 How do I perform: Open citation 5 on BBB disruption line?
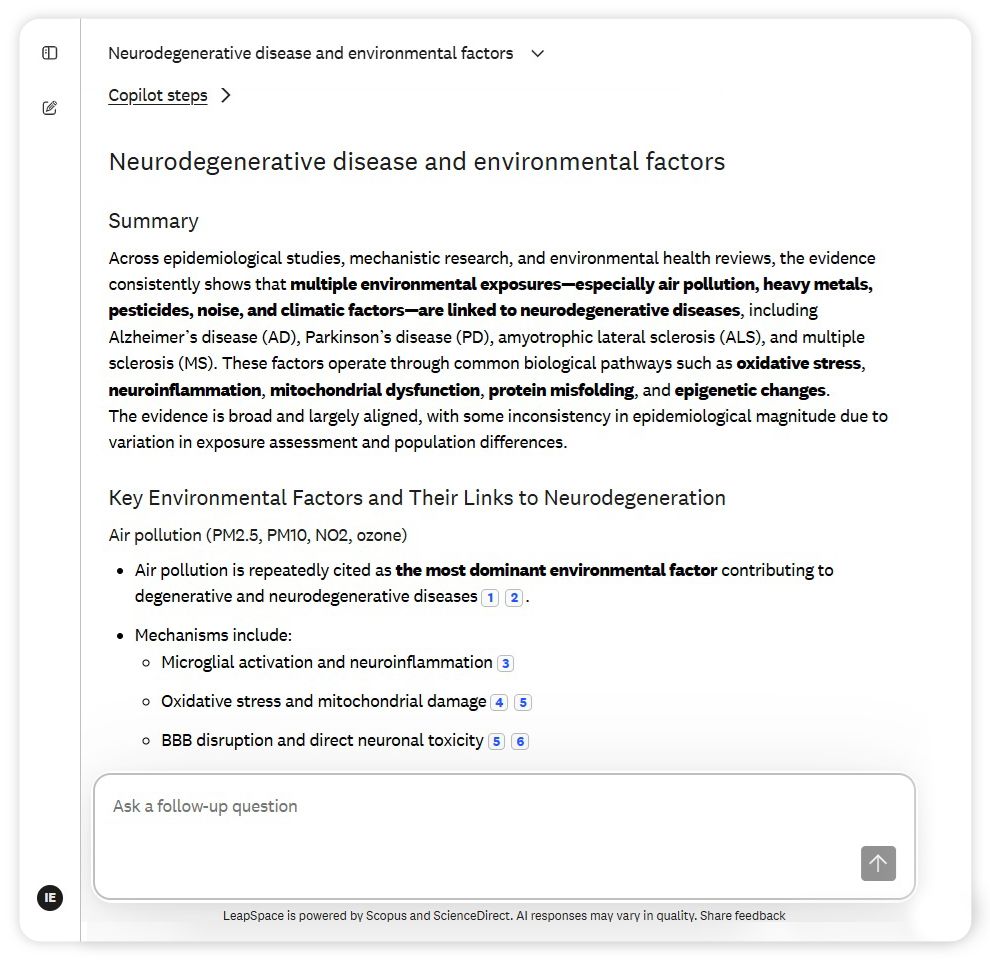(496, 741)
